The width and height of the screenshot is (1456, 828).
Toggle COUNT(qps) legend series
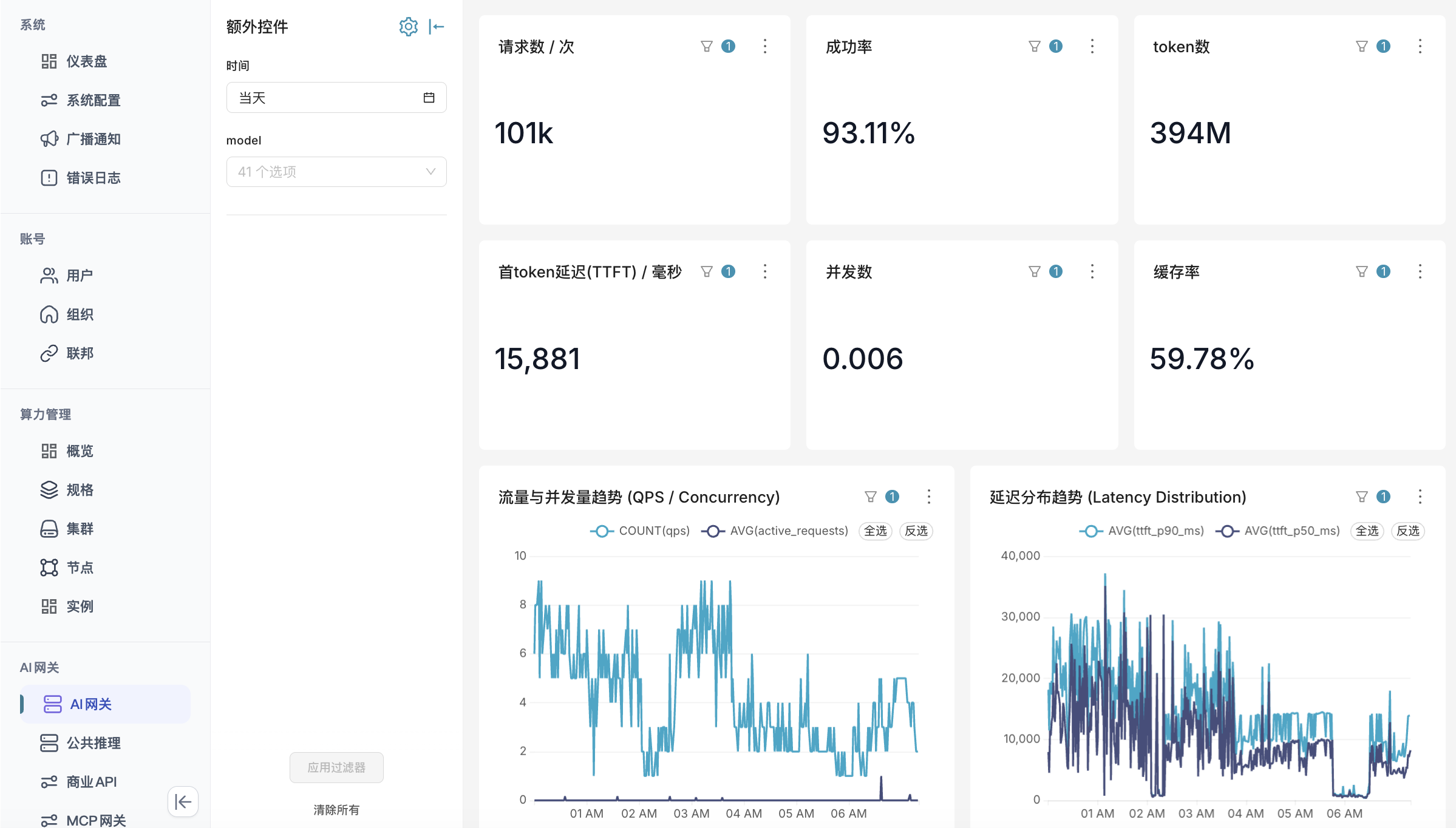tap(640, 531)
